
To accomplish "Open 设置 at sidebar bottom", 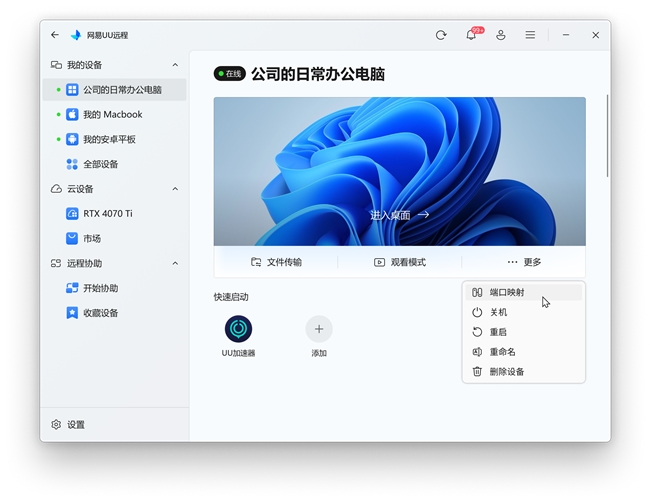I will click(x=114, y=424).
